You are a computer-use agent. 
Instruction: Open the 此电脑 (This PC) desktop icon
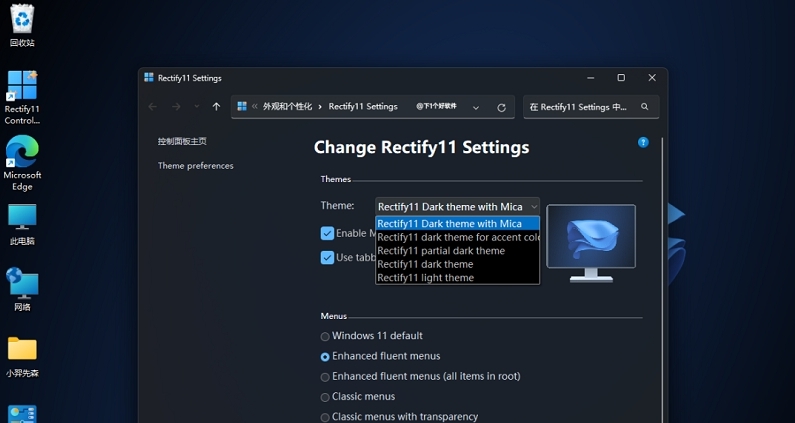(22, 225)
